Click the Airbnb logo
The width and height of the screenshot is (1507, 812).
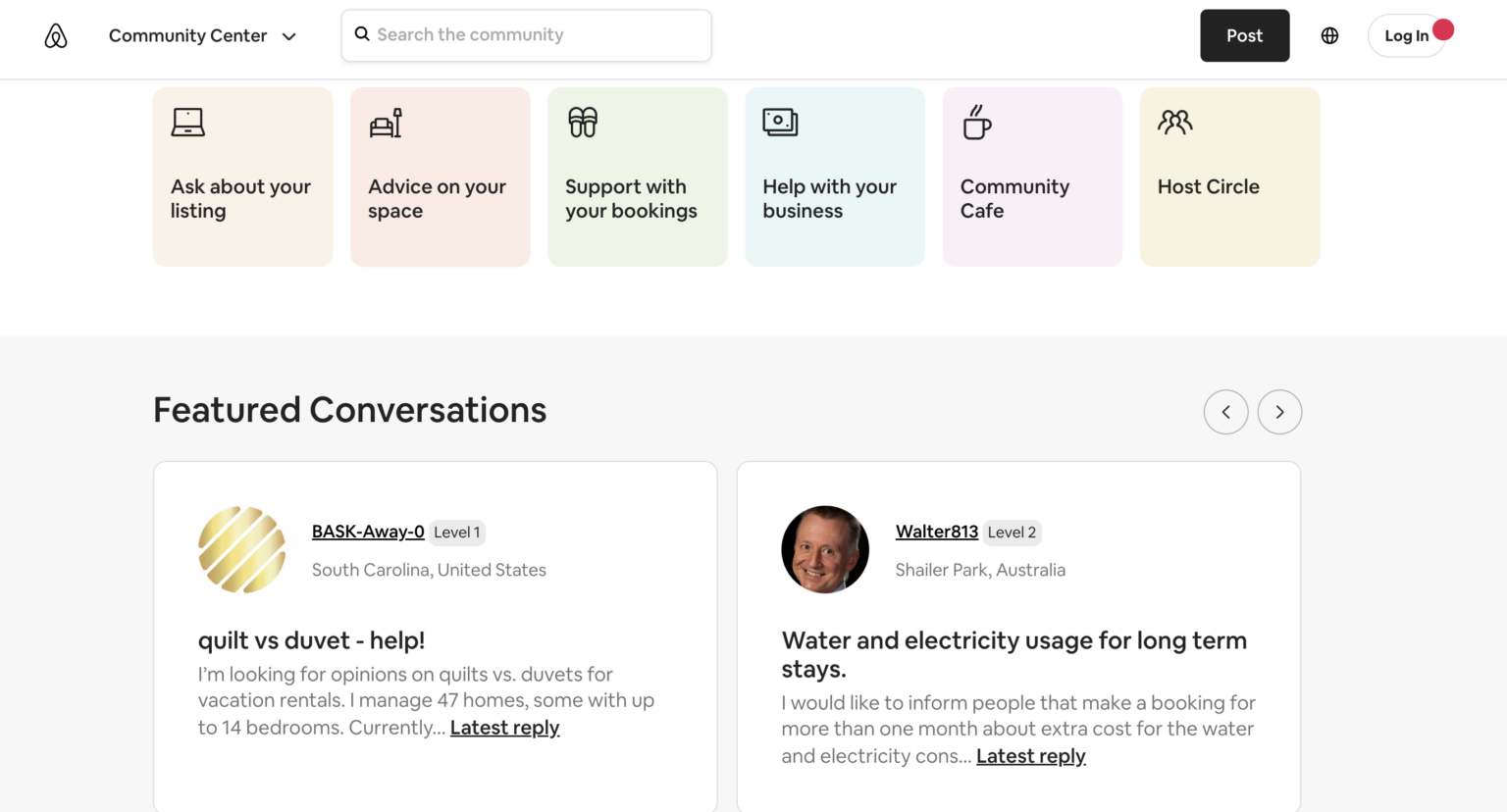point(56,35)
